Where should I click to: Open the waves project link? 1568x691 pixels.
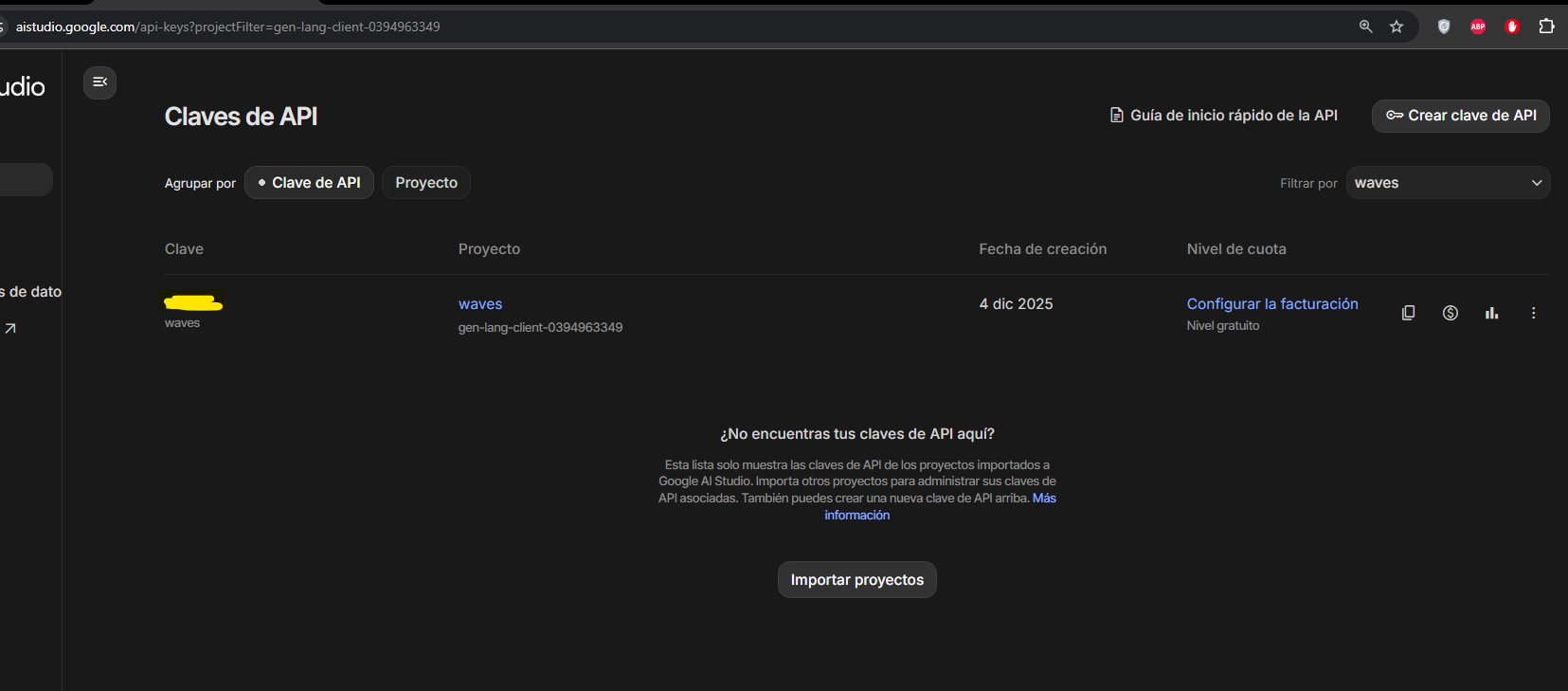[480, 304]
